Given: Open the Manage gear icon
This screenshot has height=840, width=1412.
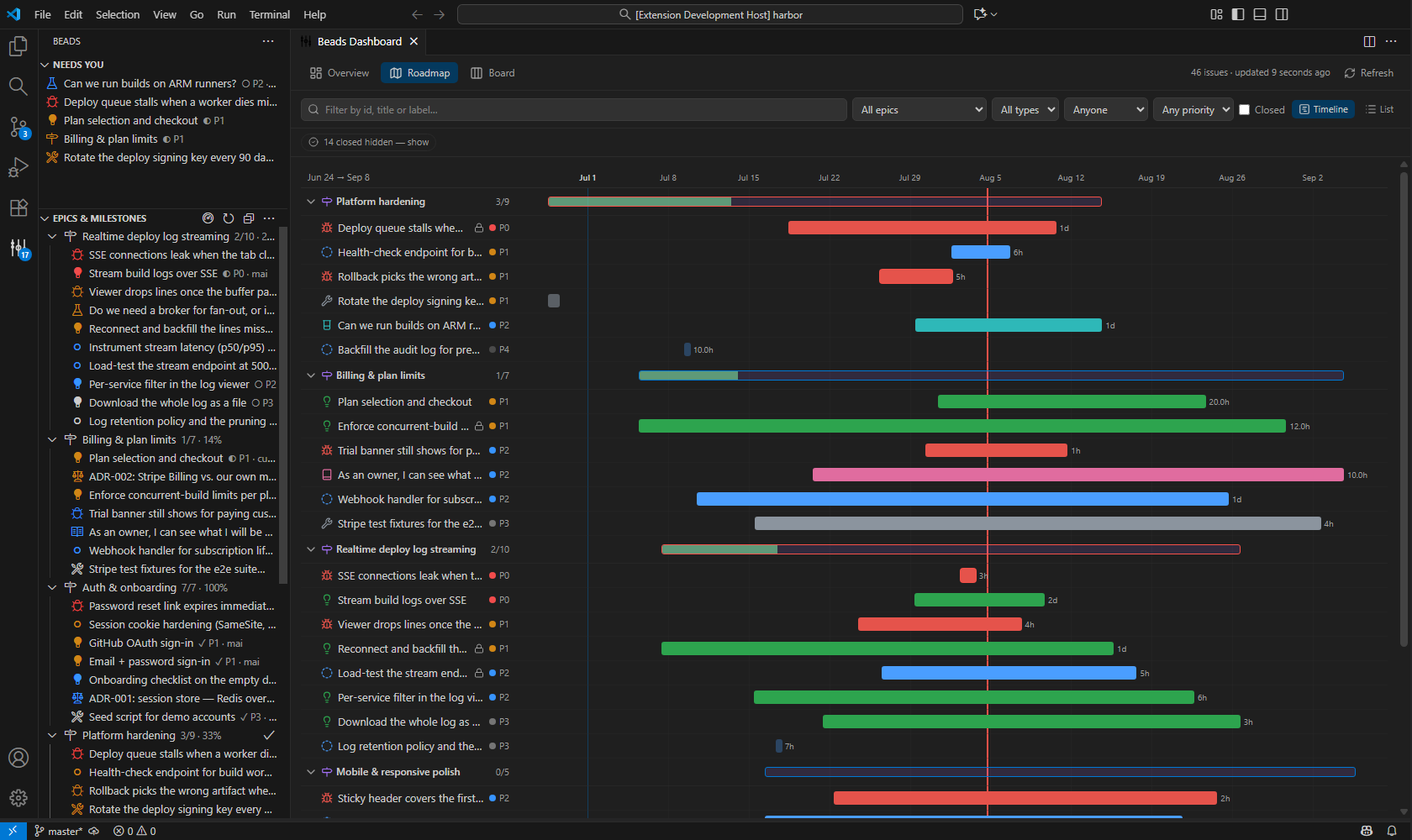Looking at the screenshot, I should [x=18, y=798].
